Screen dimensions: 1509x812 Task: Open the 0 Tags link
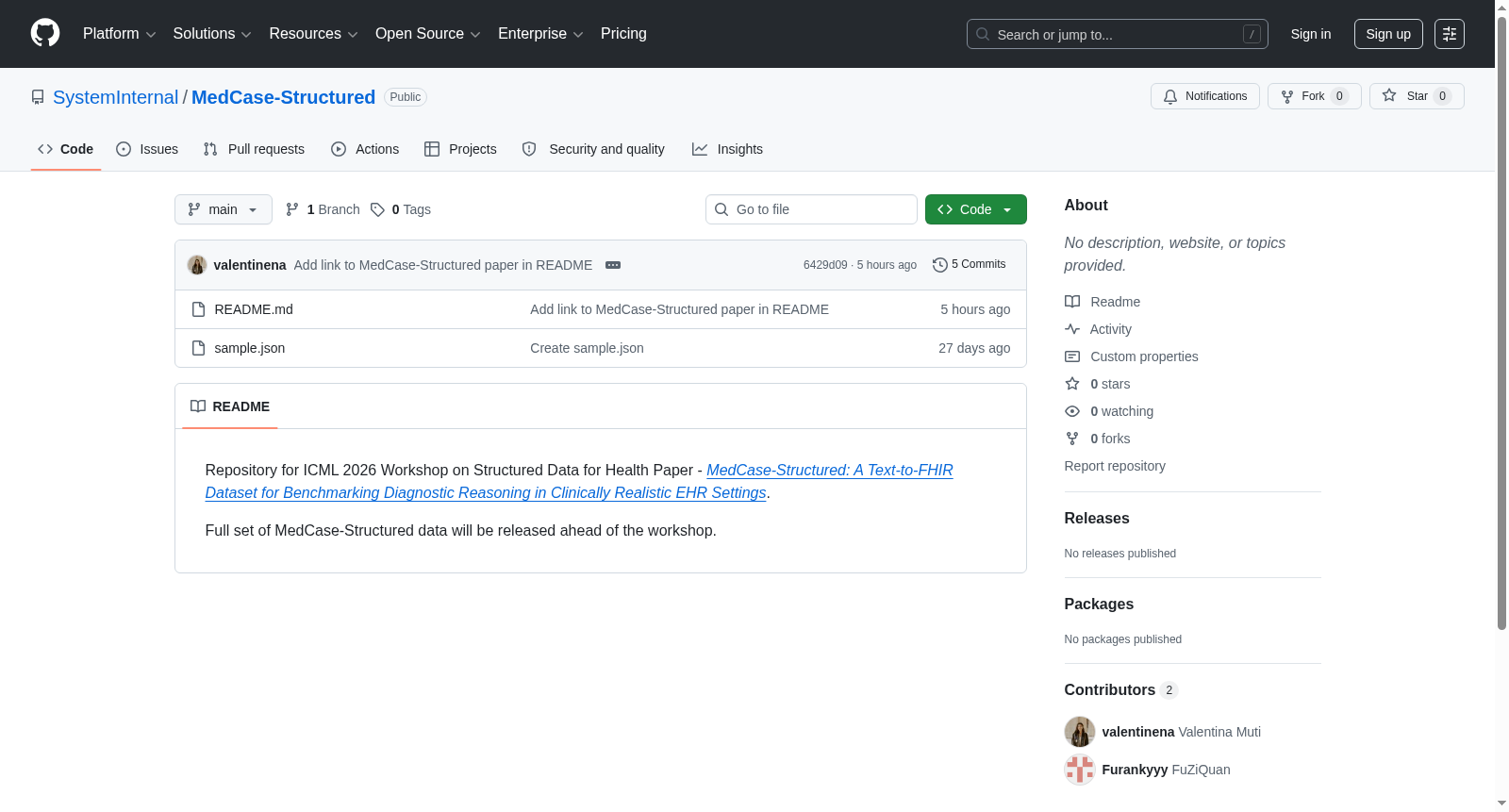pos(401,209)
